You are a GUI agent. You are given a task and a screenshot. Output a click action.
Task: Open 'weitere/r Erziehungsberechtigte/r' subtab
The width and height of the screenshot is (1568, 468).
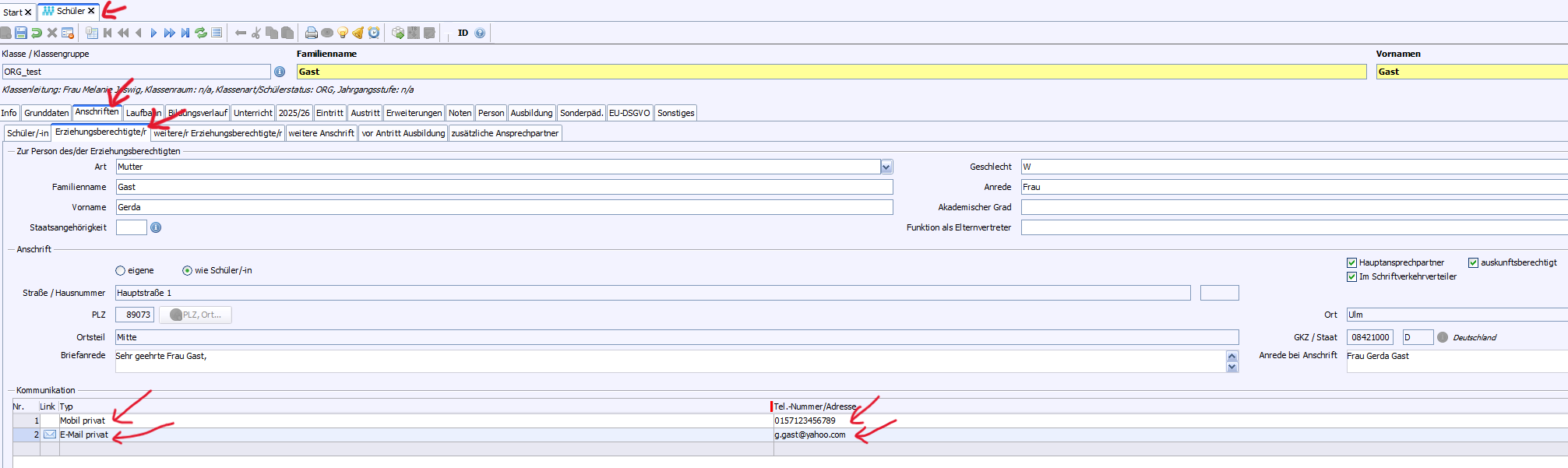(217, 133)
